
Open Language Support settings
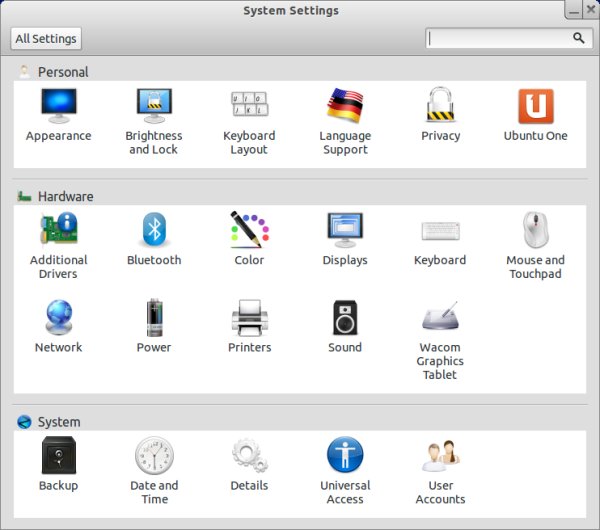[x=345, y=121]
